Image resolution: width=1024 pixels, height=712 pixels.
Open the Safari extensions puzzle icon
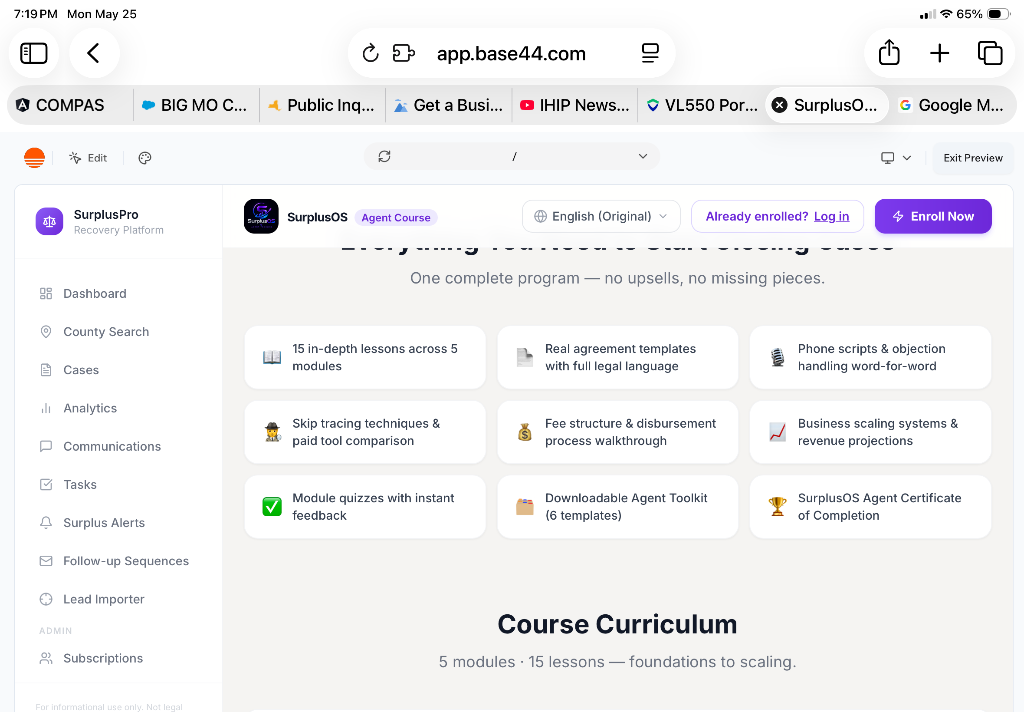pos(404,53)
